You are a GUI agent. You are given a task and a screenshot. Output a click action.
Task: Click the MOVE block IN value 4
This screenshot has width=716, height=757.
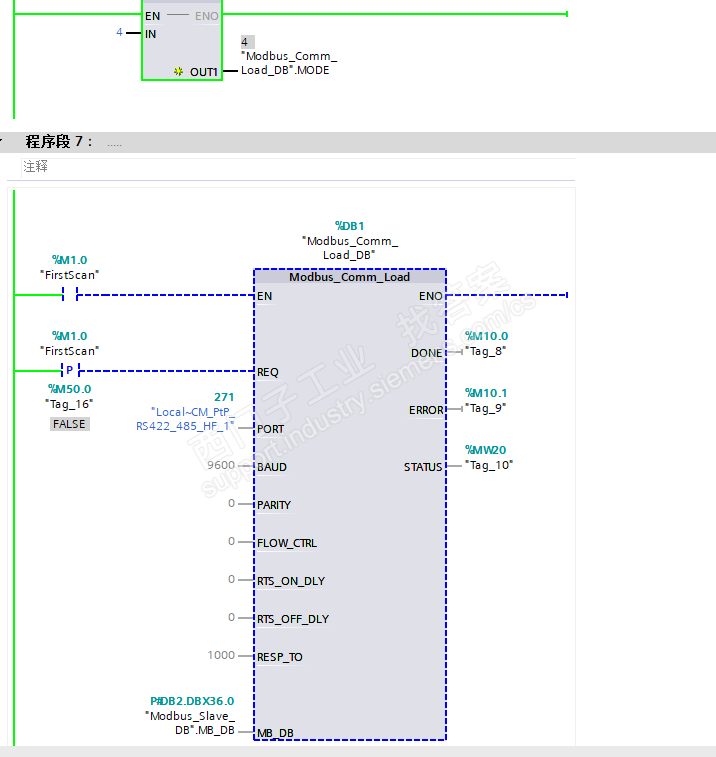click(x=119, y=32)
